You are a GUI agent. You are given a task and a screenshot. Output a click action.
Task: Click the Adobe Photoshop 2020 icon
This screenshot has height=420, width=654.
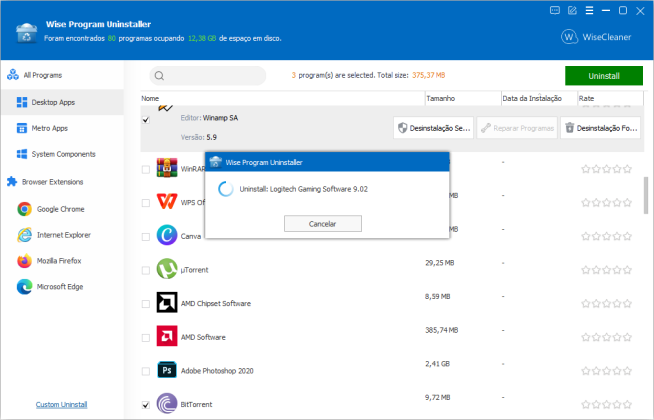point(167,370)
